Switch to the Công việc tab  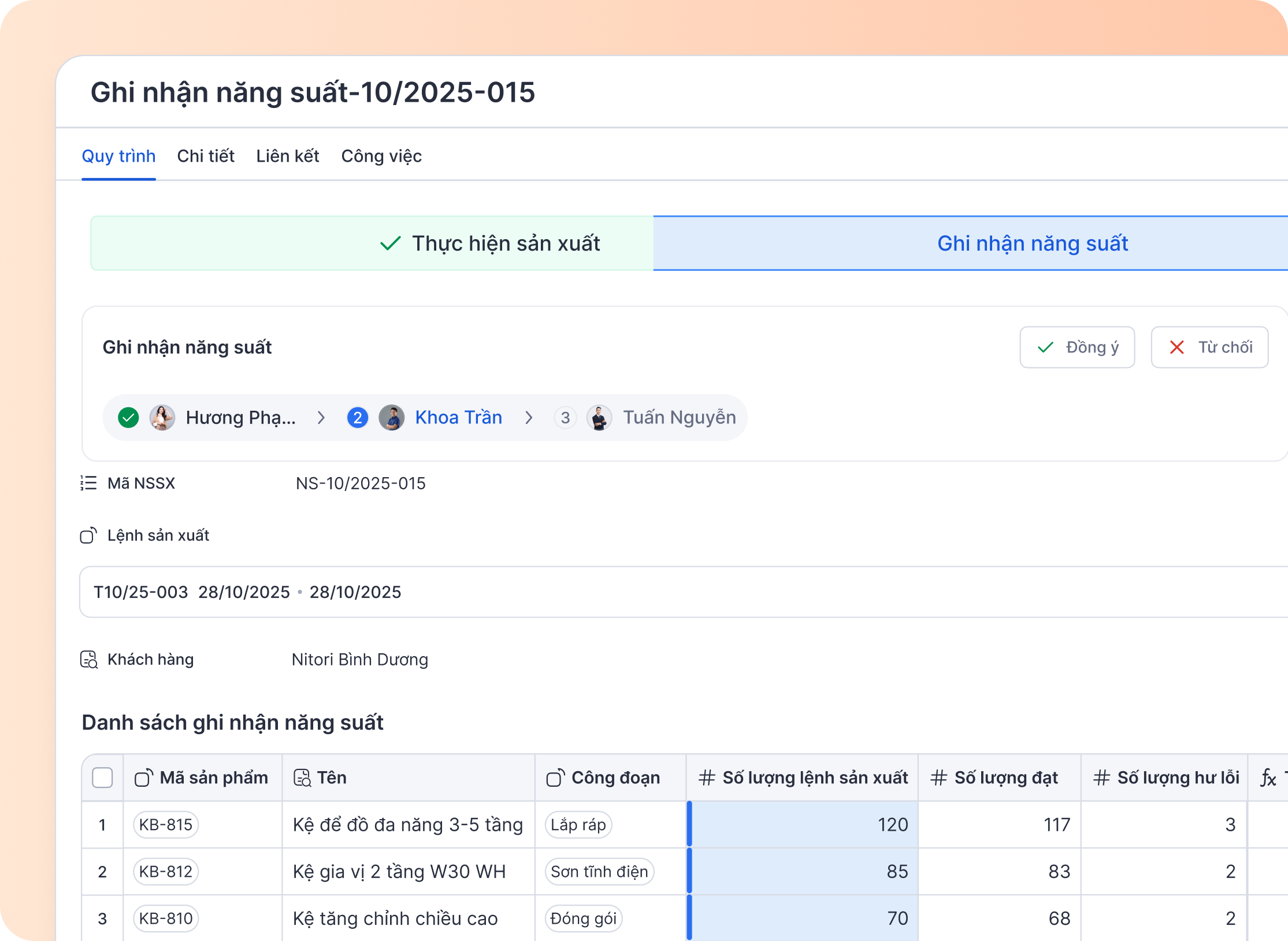pyautogui.click(x=381, y=156)
